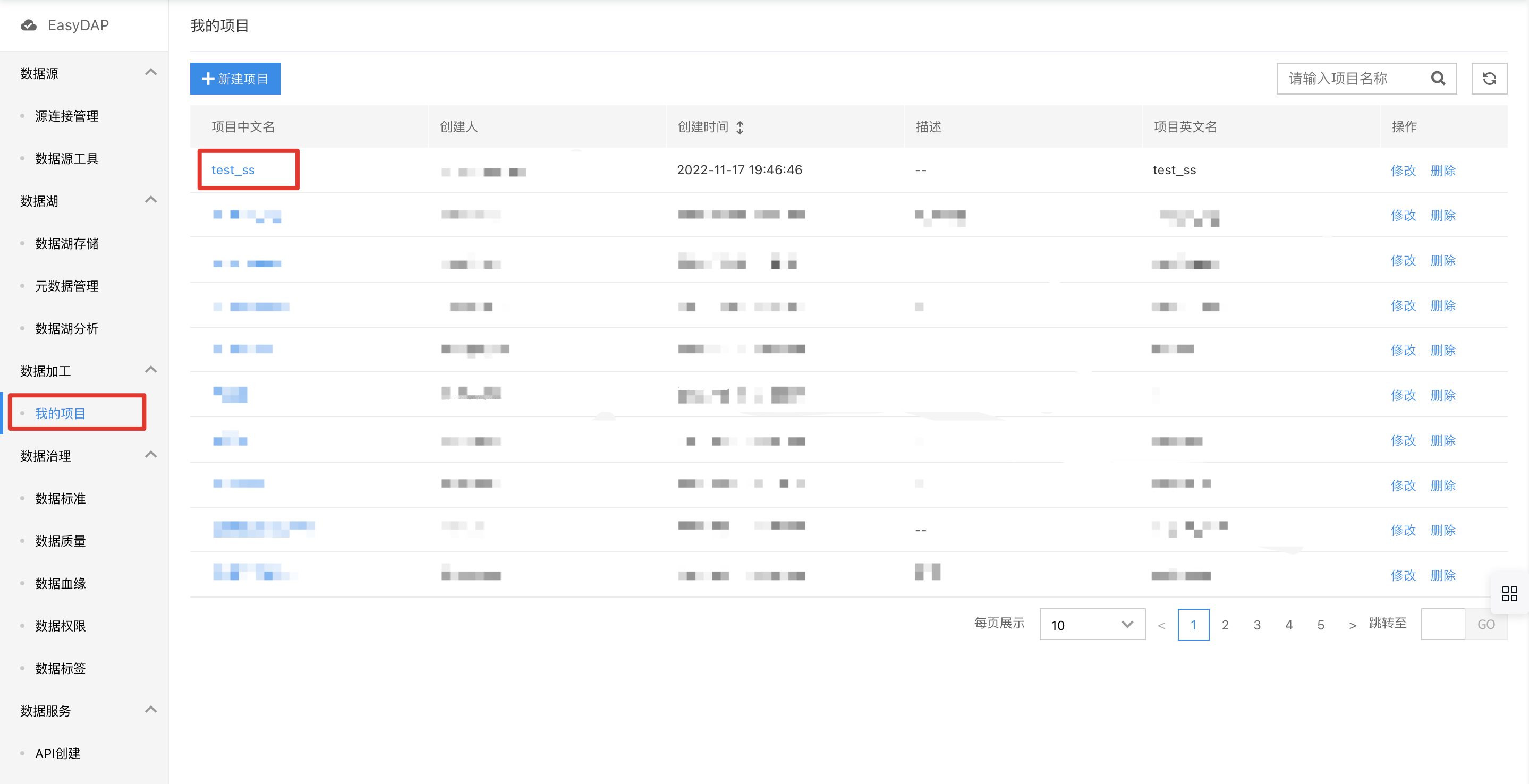Sort by 创建时间 column arrows
The width and height of the screenshot is (1529, 784).
(x=740, y=127)
